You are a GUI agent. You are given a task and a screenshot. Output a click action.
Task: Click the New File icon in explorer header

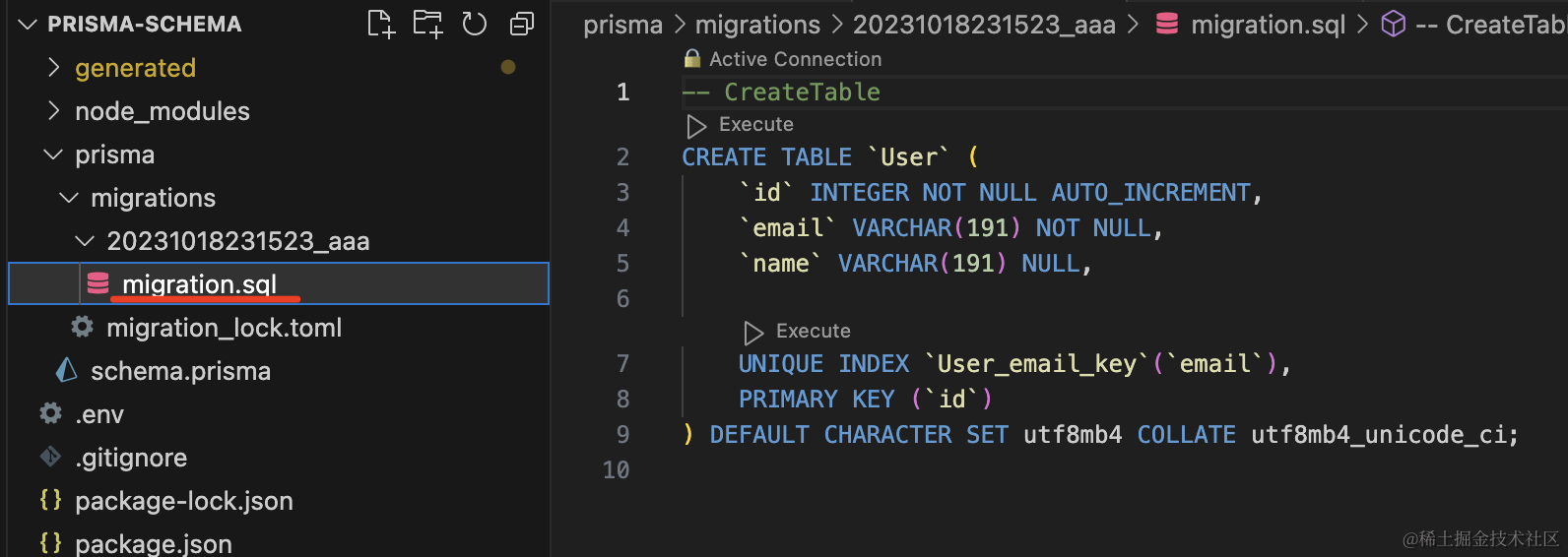(x=380, y=24)
